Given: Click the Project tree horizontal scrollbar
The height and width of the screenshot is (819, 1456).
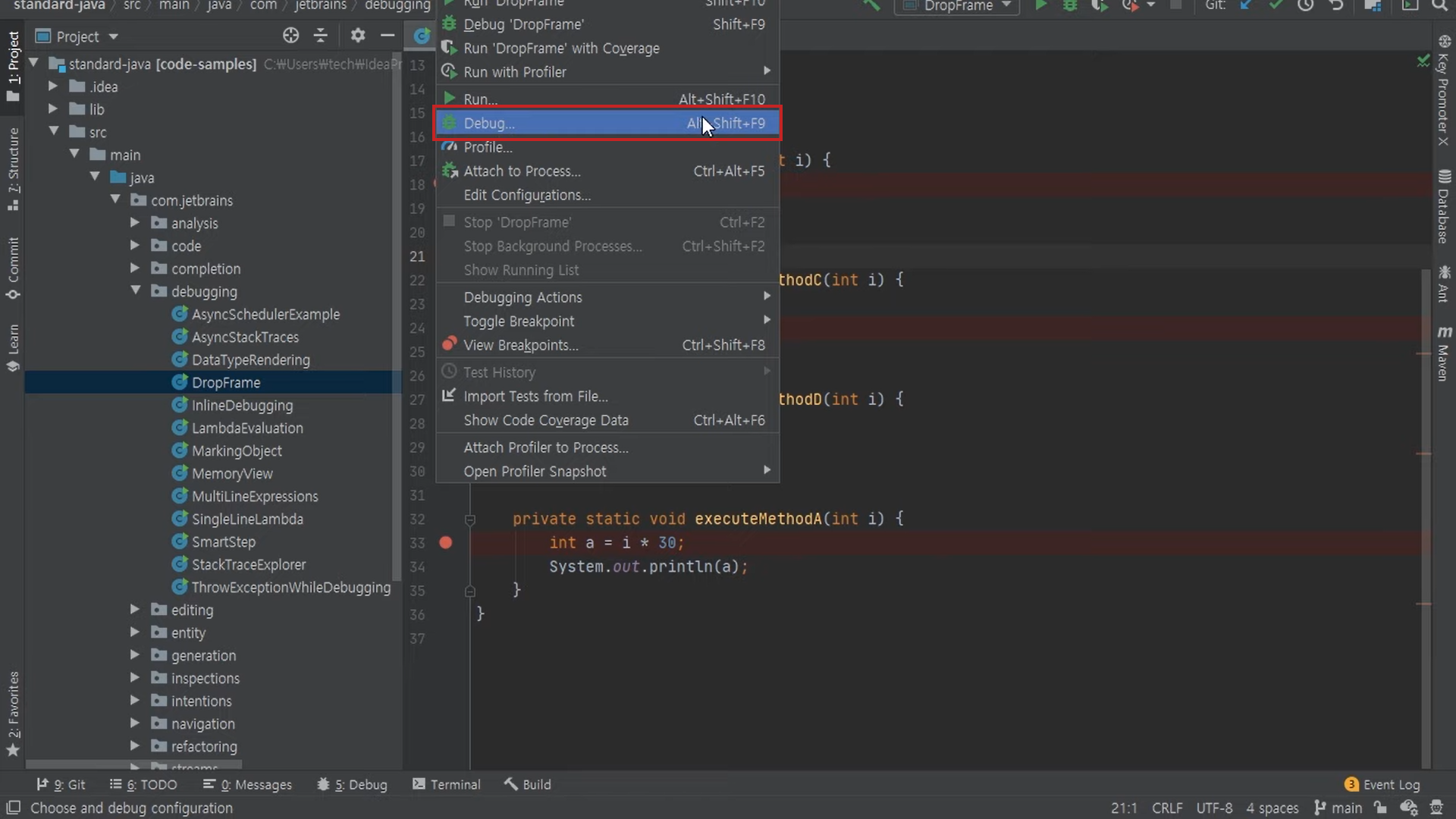Looking at the screenshot, I should (x=133, y=765).
